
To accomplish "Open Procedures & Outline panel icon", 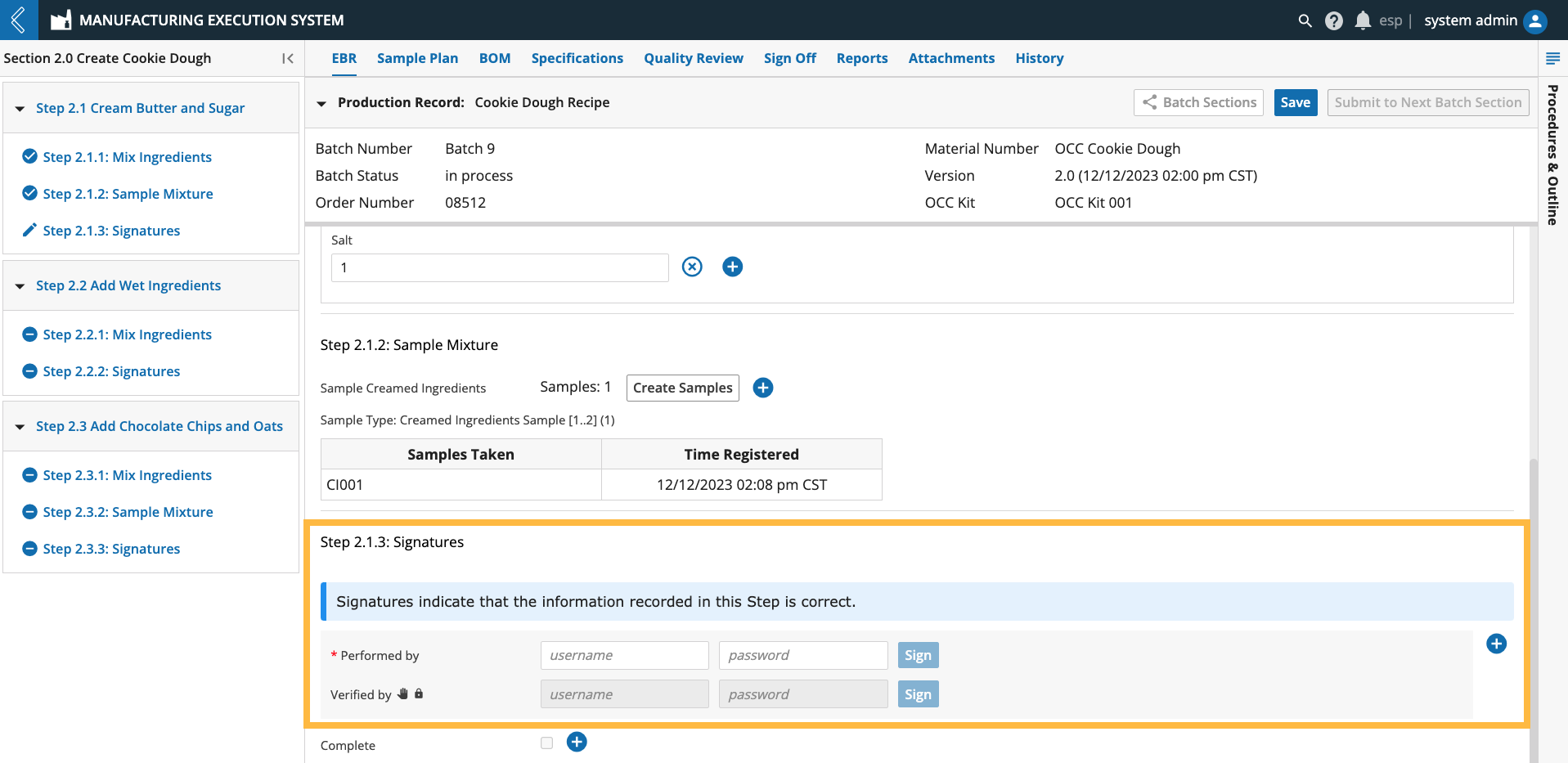I will (x=1552, y=58).
